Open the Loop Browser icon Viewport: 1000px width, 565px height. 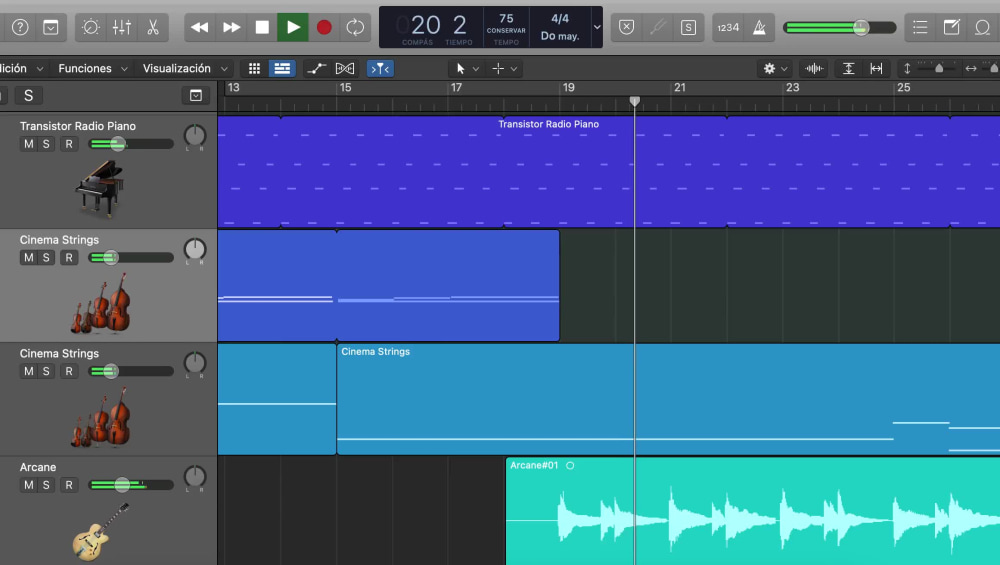coord(982,27)
